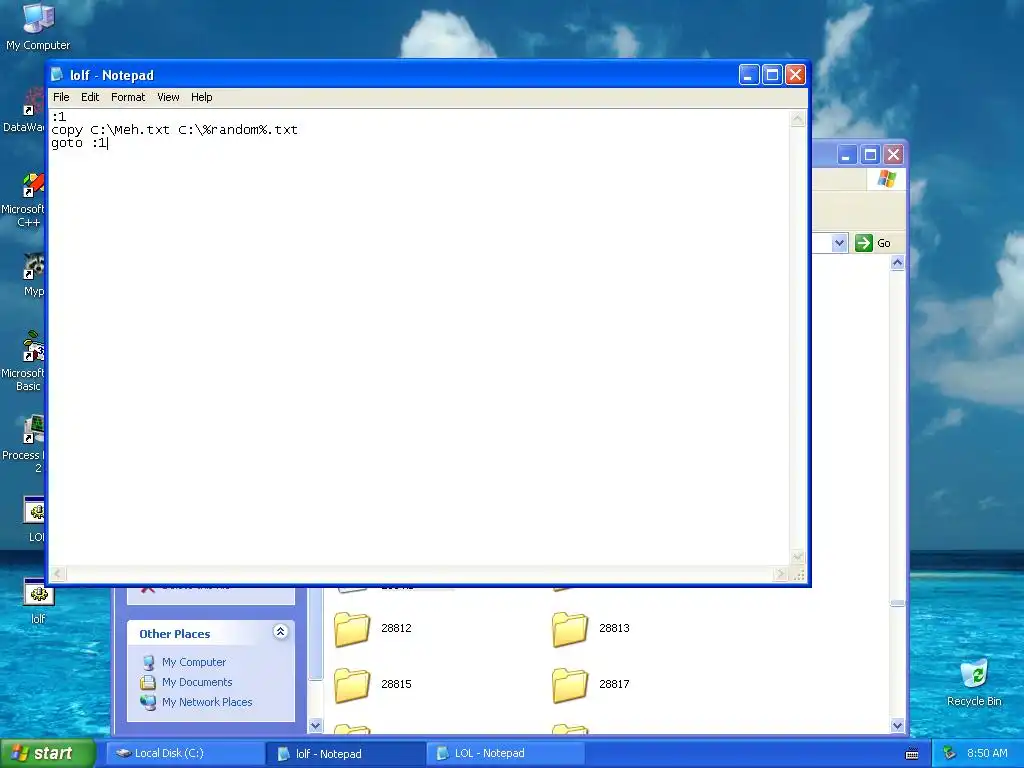Switch to lolf - Notepad taskbar button

click(345, 754)
